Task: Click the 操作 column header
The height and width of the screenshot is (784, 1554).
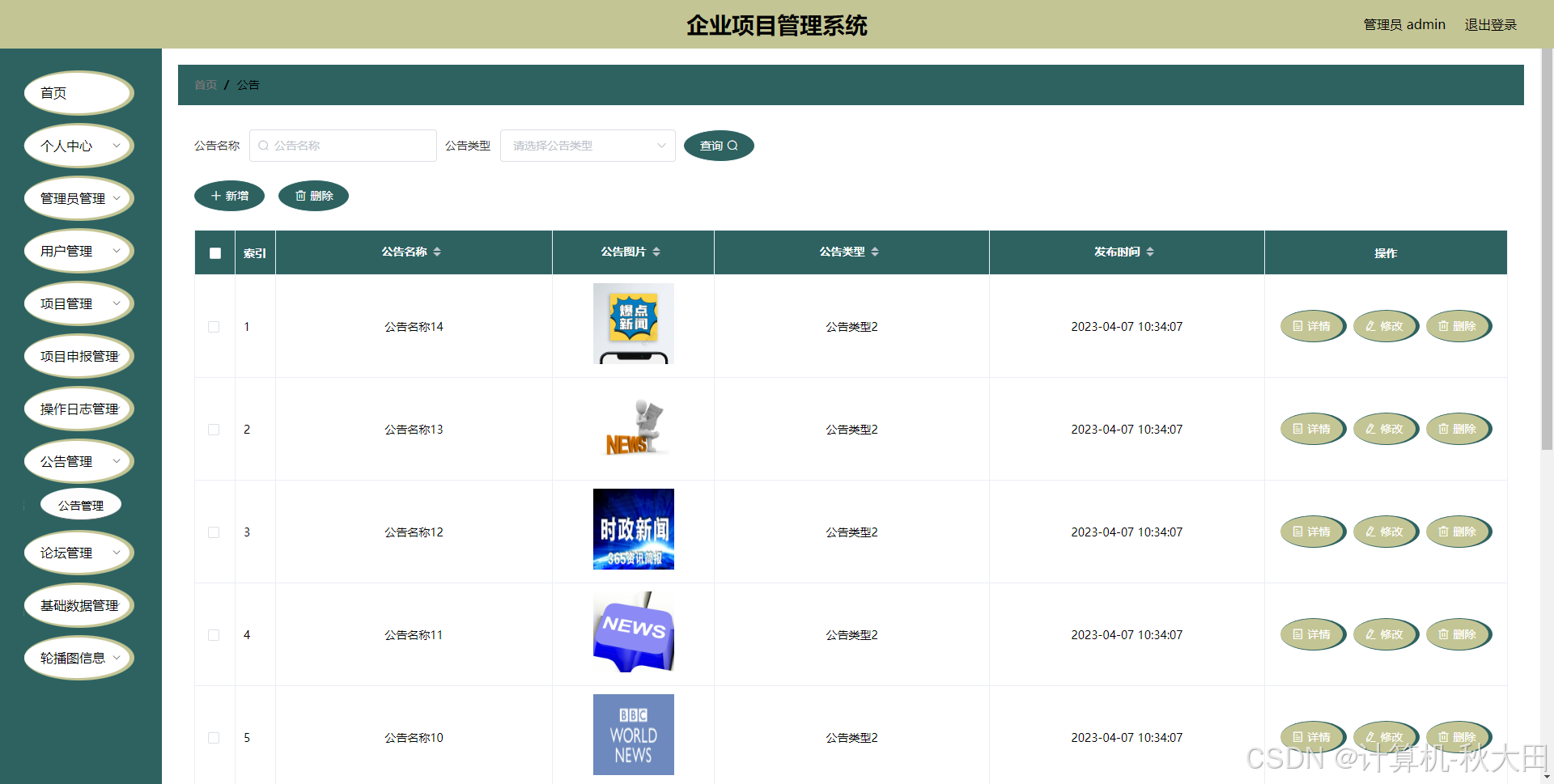Action: pyautogui.click(x=1386, y=253)
